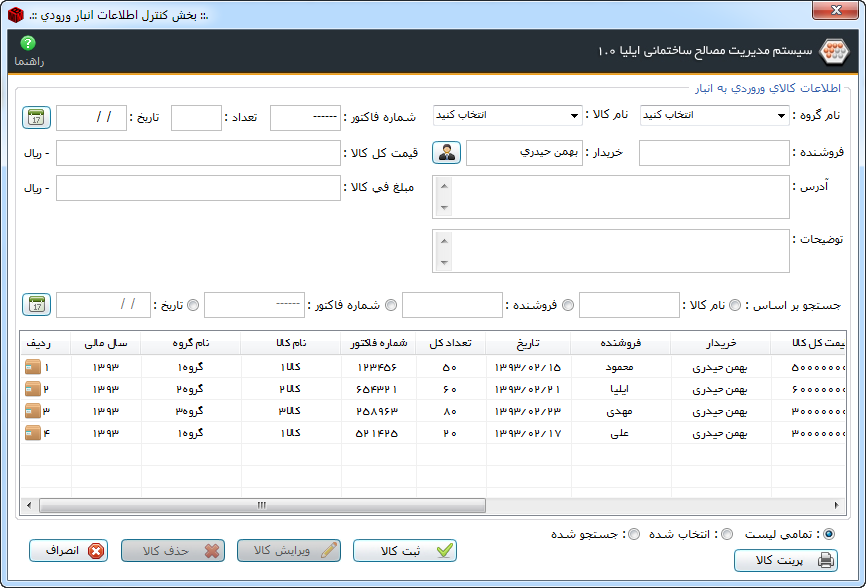Image resolution: width=866 pixels, height=588 pixels.
Task: Select the فروشنده search radio button
Action: pos(568,305)
